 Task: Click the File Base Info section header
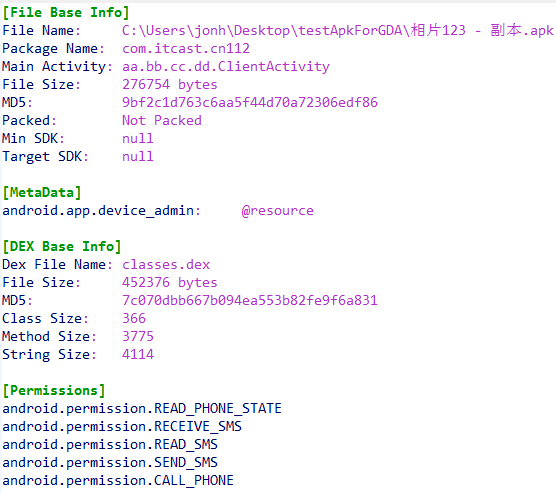pos(66,12)
